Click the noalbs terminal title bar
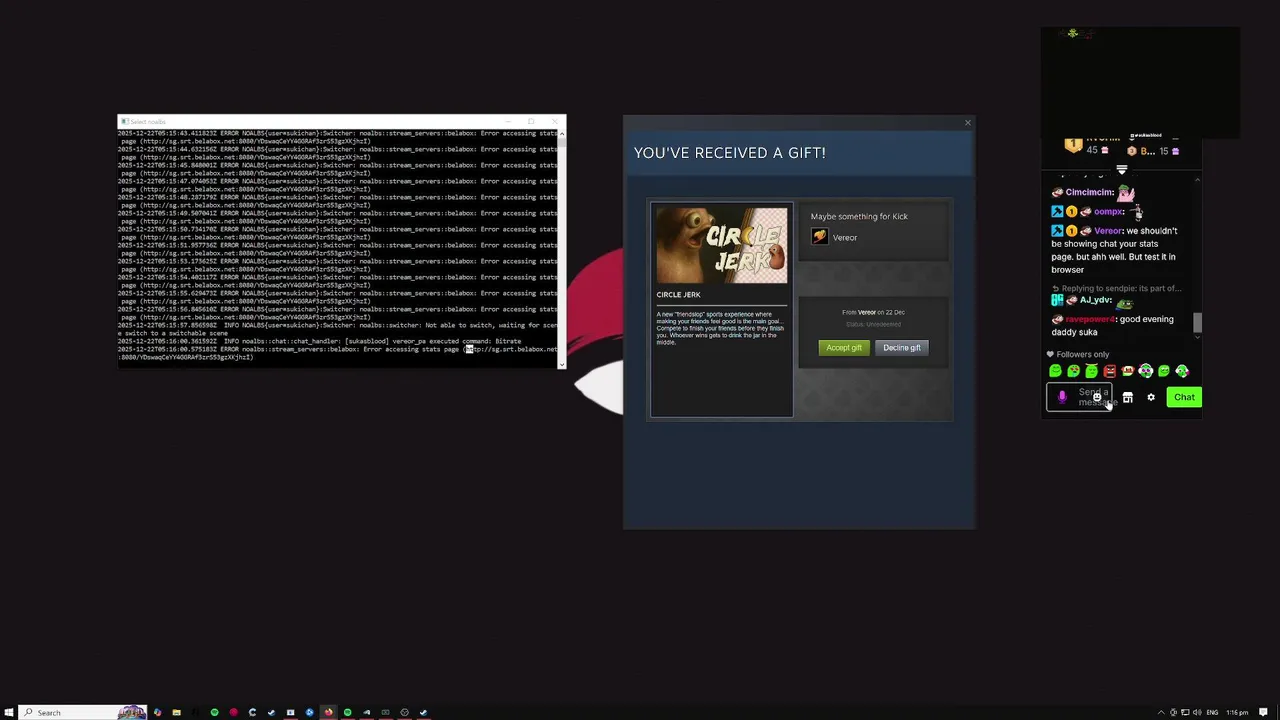Image resolution: width=1280 pixels, height=720 pixels. 341,121
